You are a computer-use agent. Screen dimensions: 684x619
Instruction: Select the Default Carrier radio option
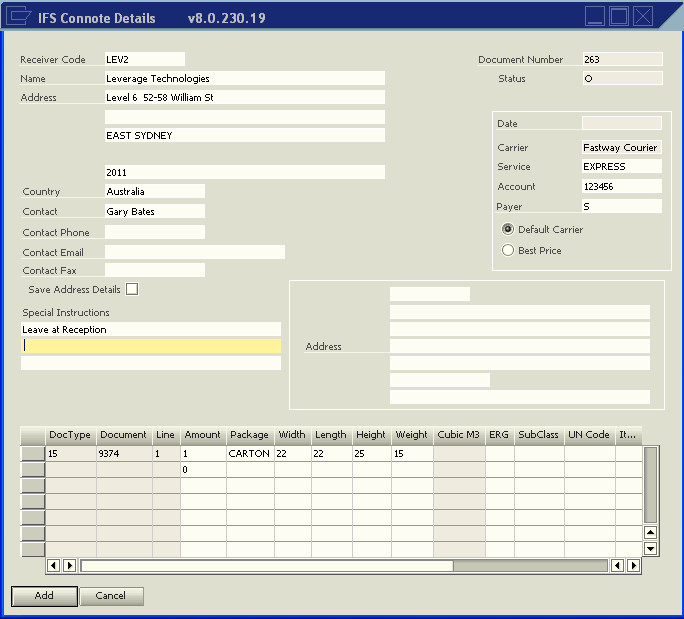click(x=508, y=230)
